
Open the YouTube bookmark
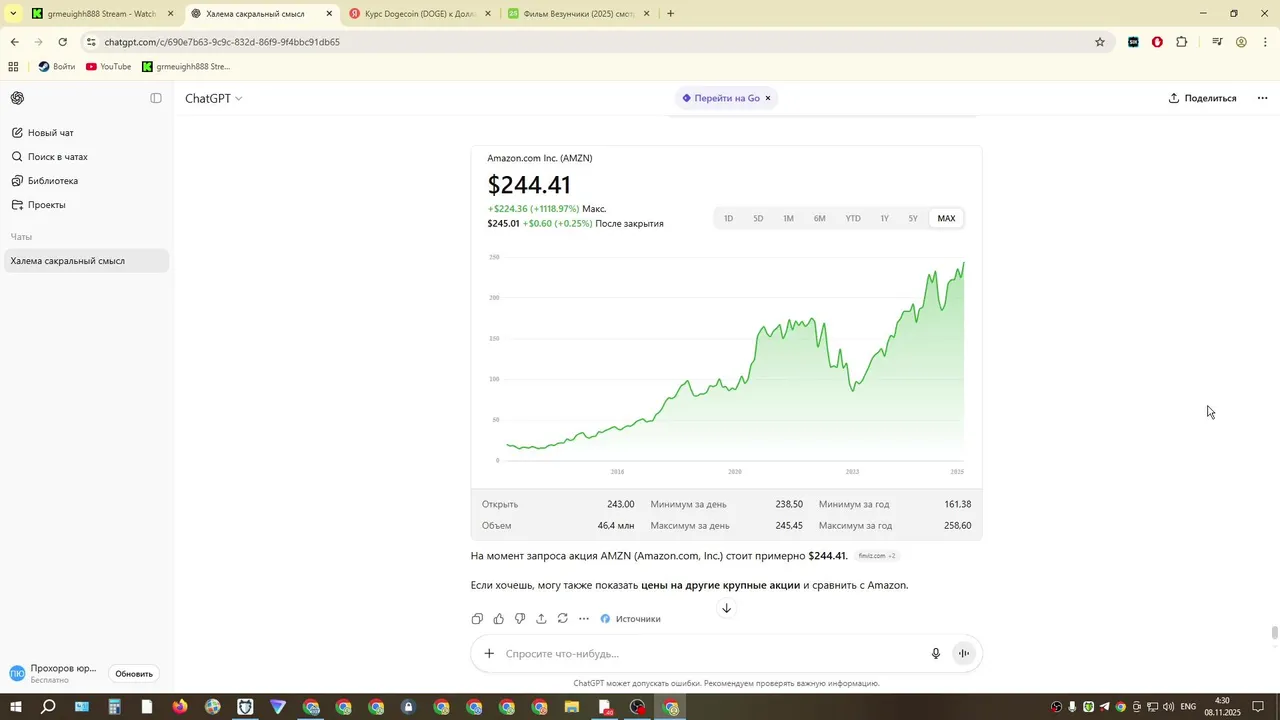pos(108,67)
